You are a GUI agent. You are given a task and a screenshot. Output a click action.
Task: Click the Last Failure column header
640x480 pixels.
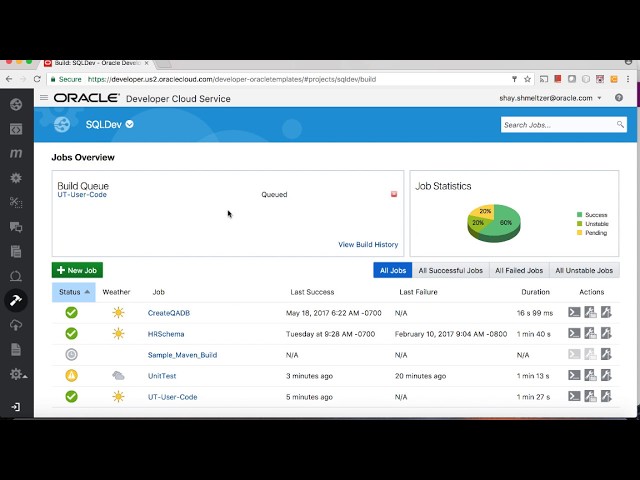point(418,292)
